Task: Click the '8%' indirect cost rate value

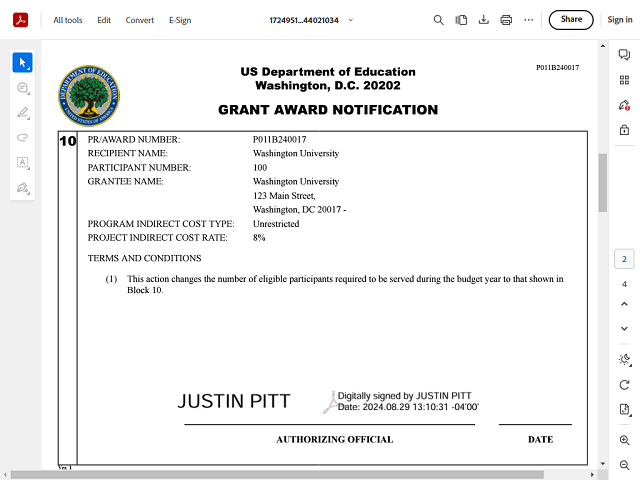Action: click(x=259, y=238)
